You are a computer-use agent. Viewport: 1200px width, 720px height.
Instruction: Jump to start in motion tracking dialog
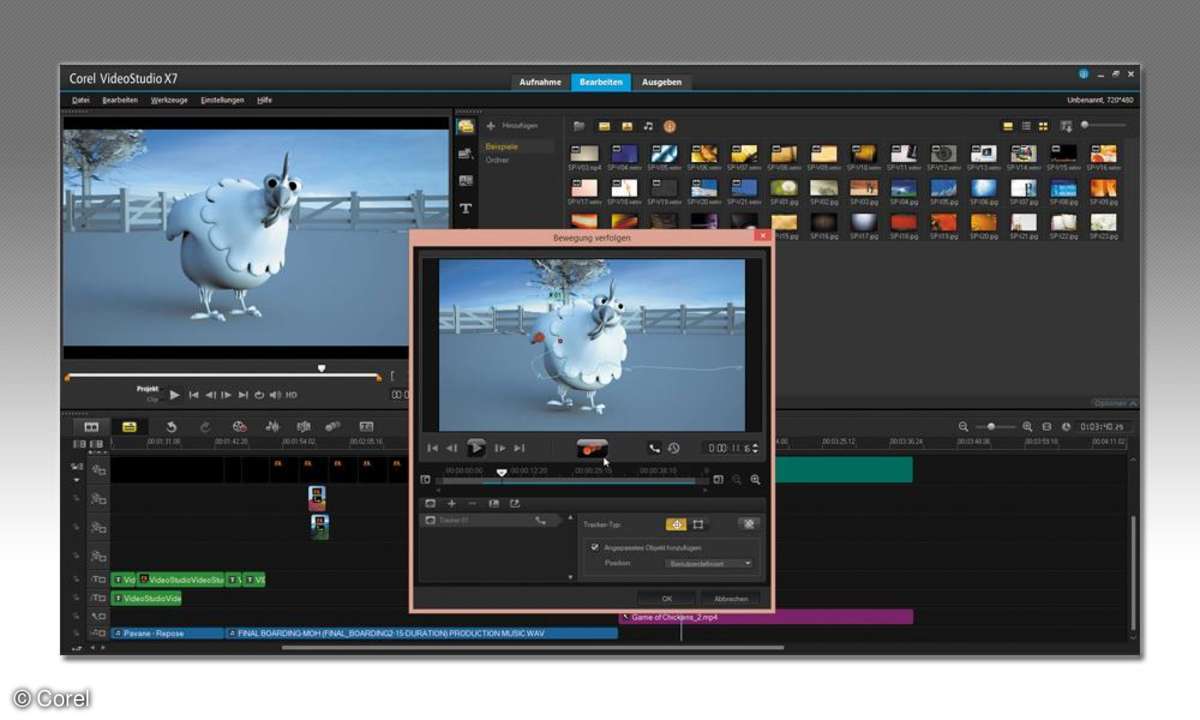click(433, 449)
